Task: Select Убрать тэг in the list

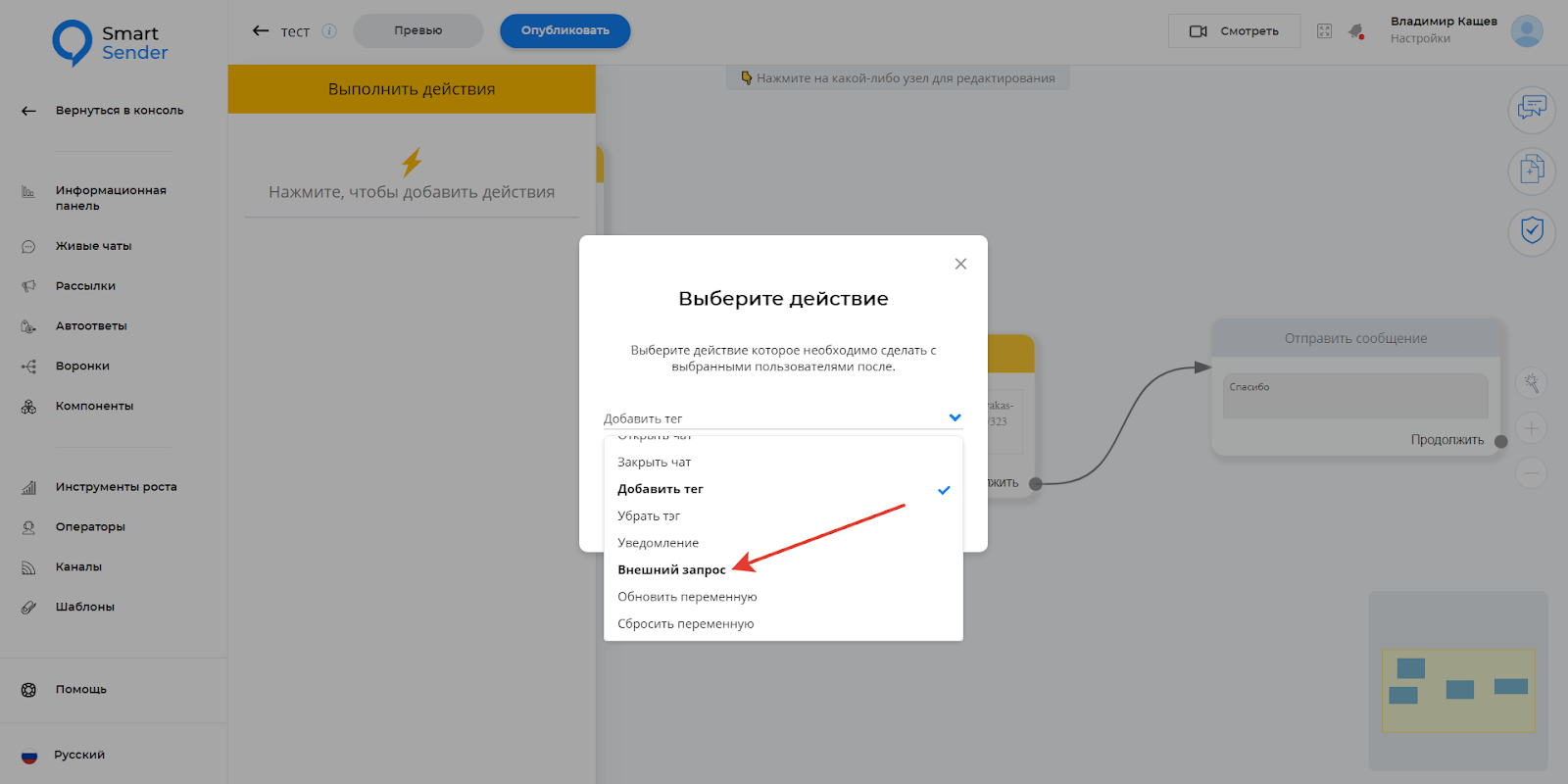Action: [x=649, y=515]
